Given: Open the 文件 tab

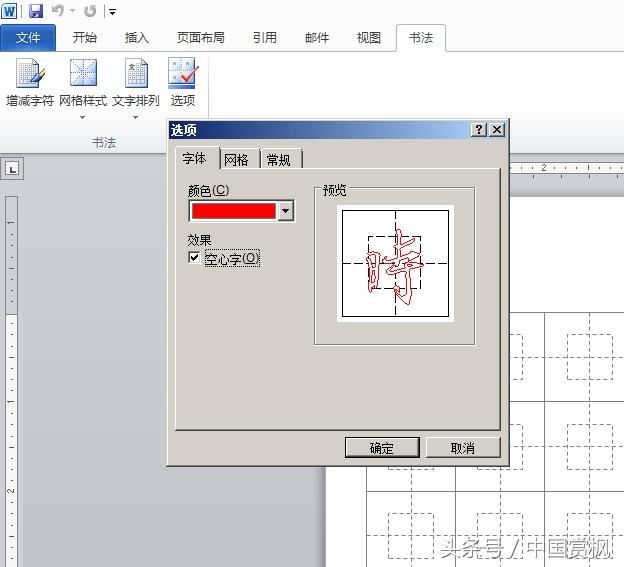Looking at the screenshot, I should 28,38.
